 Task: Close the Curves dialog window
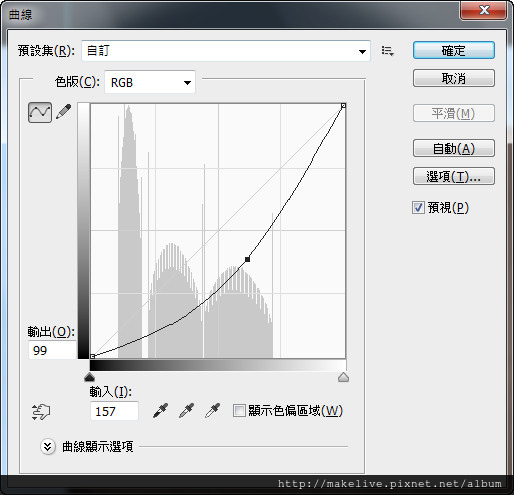pos(484,10)
